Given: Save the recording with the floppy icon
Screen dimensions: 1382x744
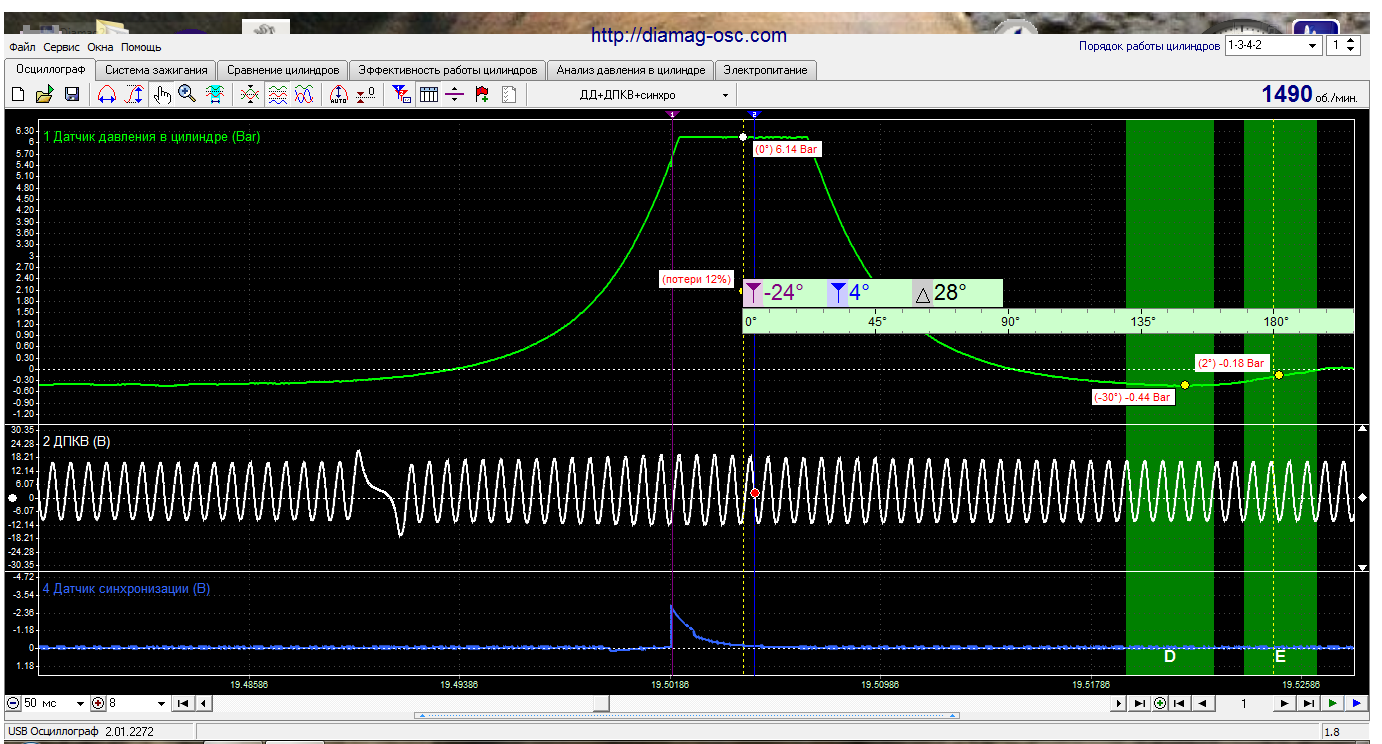Looking at the screenshot, I should pyautogui.click(x=72, y=94).
